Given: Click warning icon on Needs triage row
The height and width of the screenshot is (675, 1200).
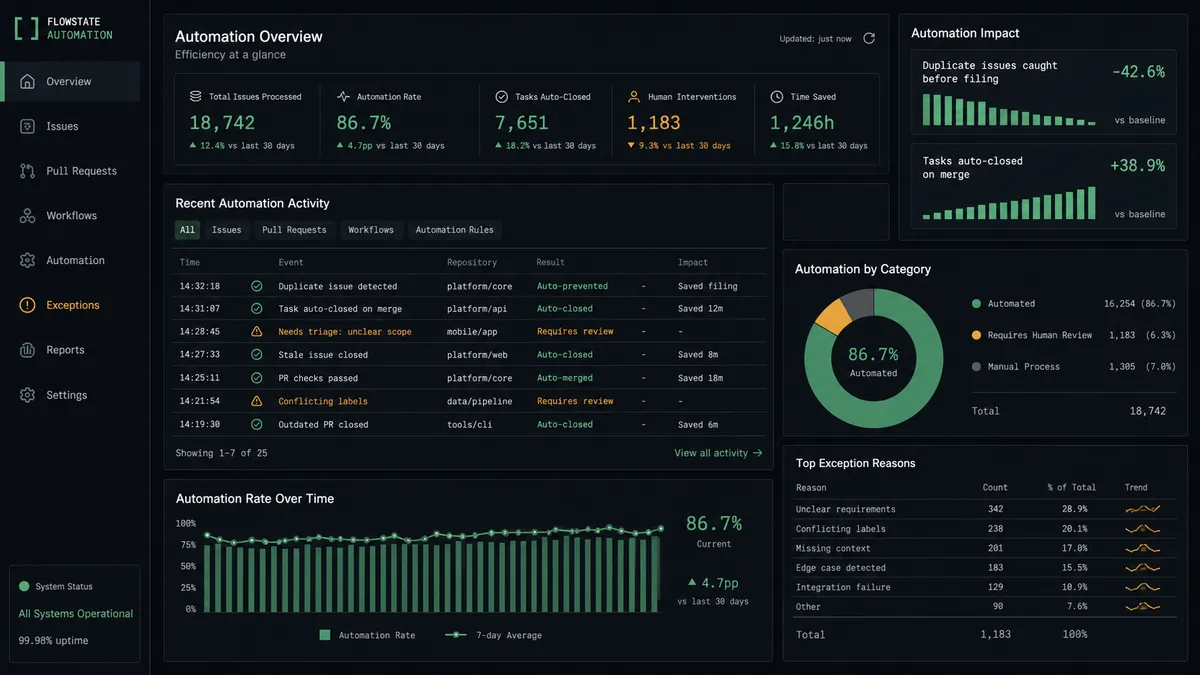Looking at the screenshot, I should [257, 332].
